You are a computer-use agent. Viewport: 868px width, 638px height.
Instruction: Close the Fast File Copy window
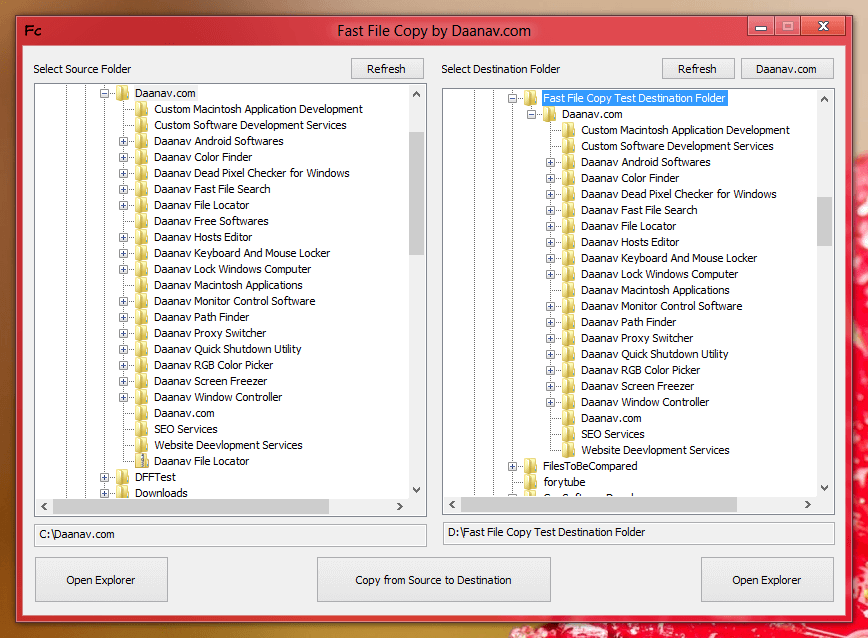click(x=824, y=26)
